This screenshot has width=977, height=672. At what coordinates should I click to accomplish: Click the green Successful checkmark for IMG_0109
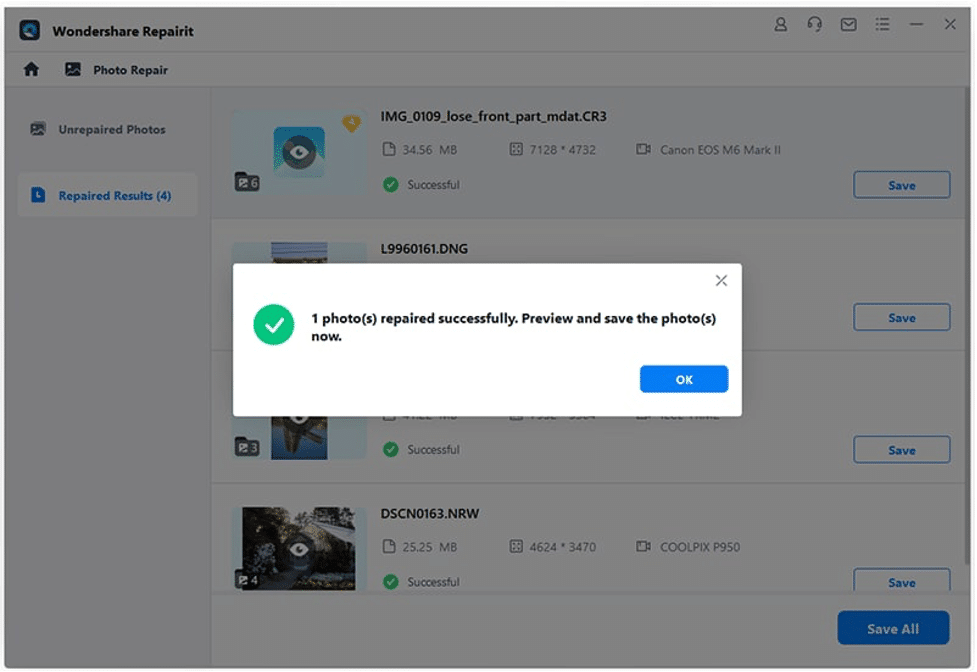click(390, 185)
